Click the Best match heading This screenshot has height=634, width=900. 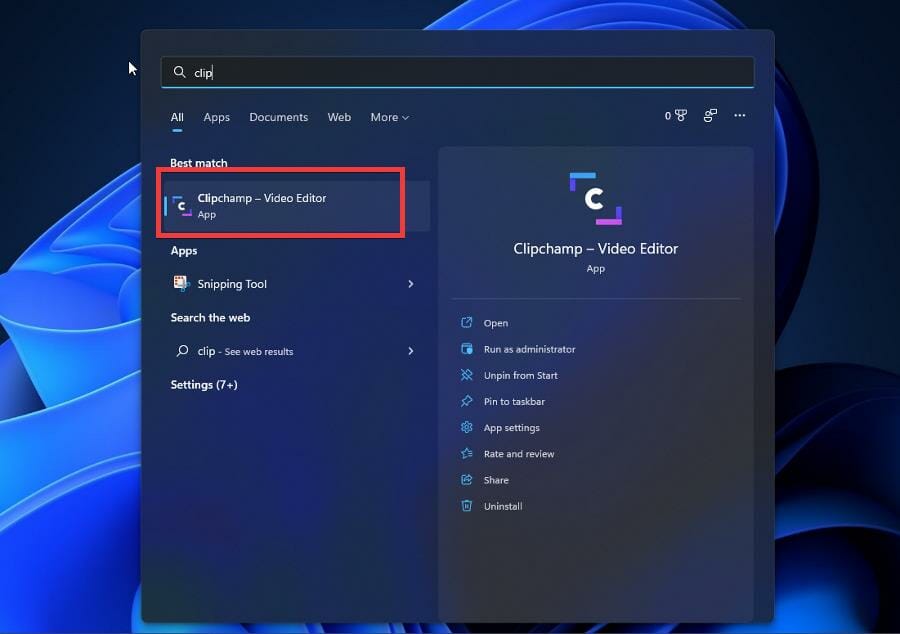point(199,163)
